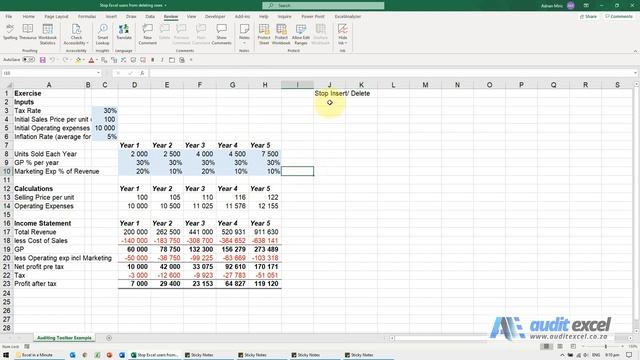Select Total Revenue Year 1 value 200 000
640x360 pixels.
click(134, 232)
